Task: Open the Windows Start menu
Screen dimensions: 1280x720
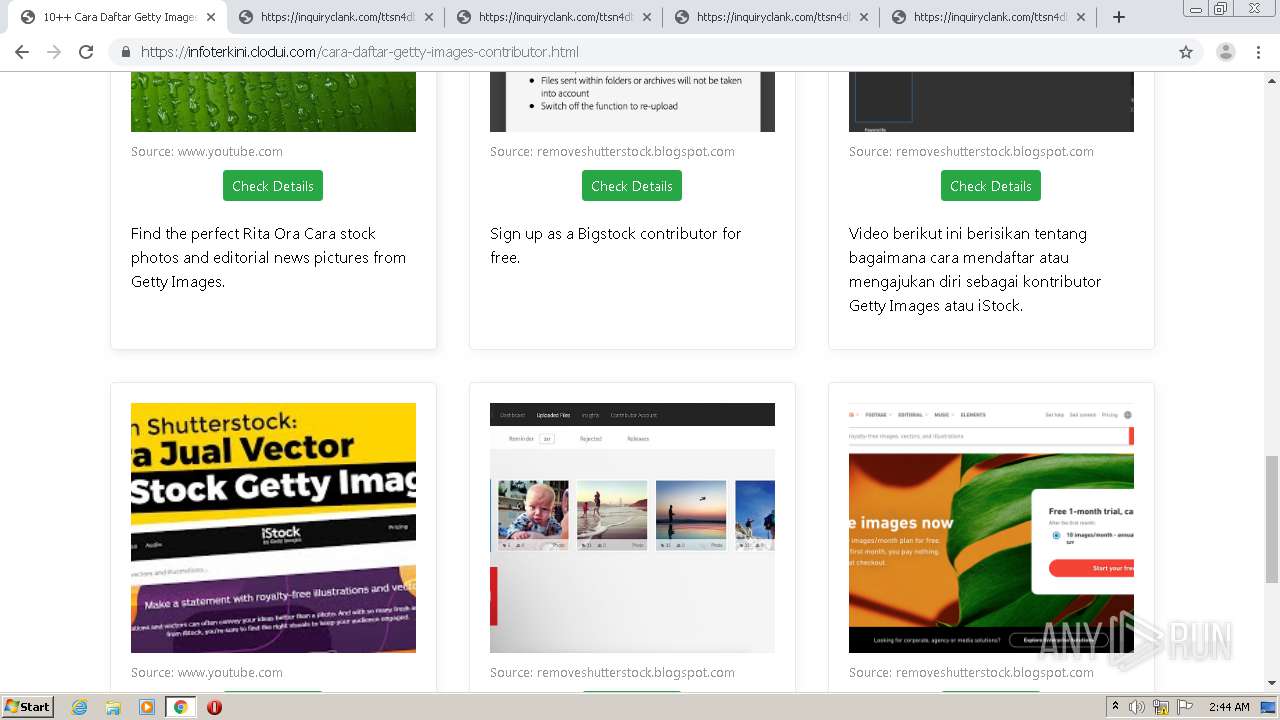Action: tap(27, 707)
